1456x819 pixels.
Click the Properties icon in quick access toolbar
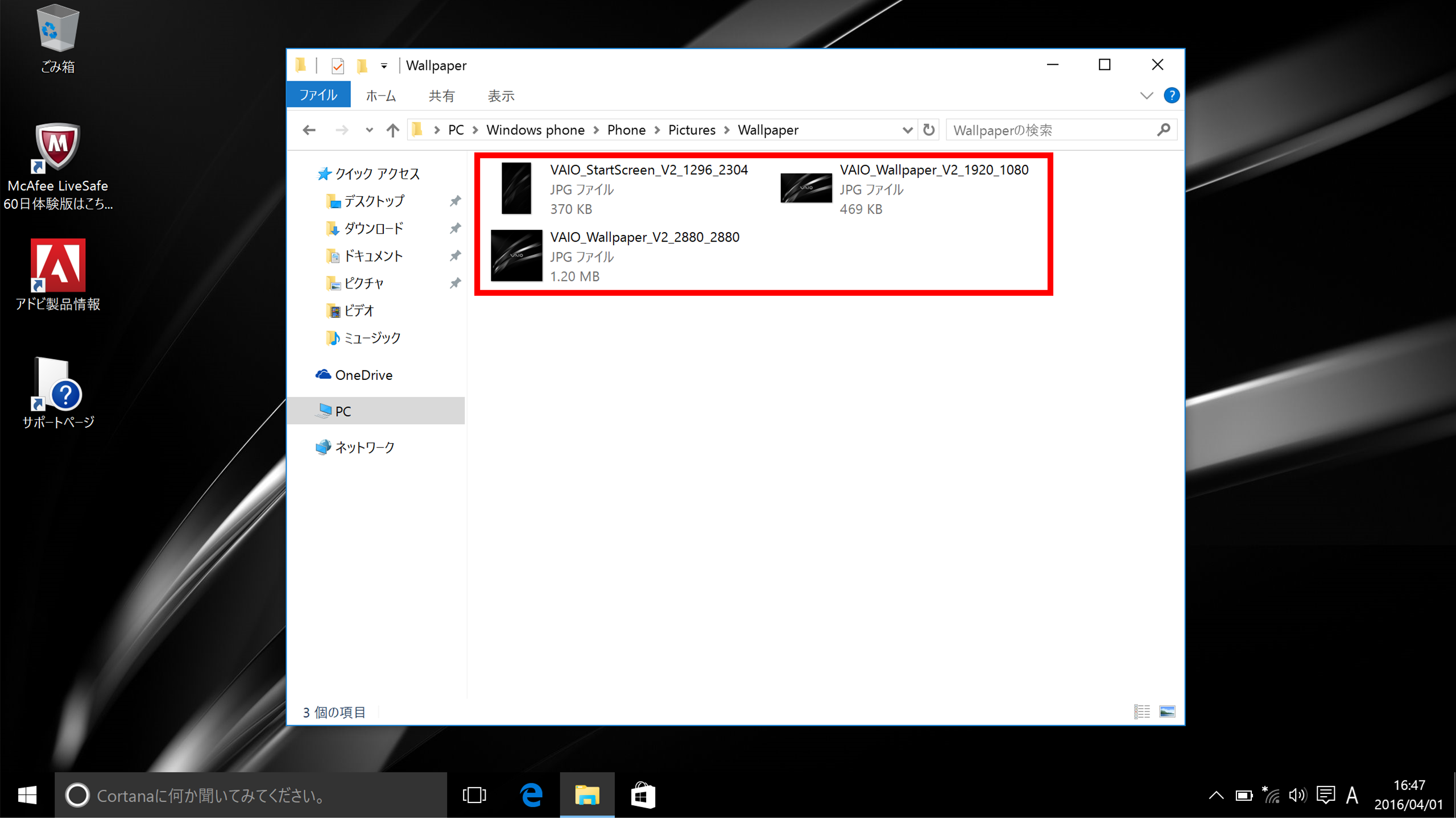click(x=337, y=66)
